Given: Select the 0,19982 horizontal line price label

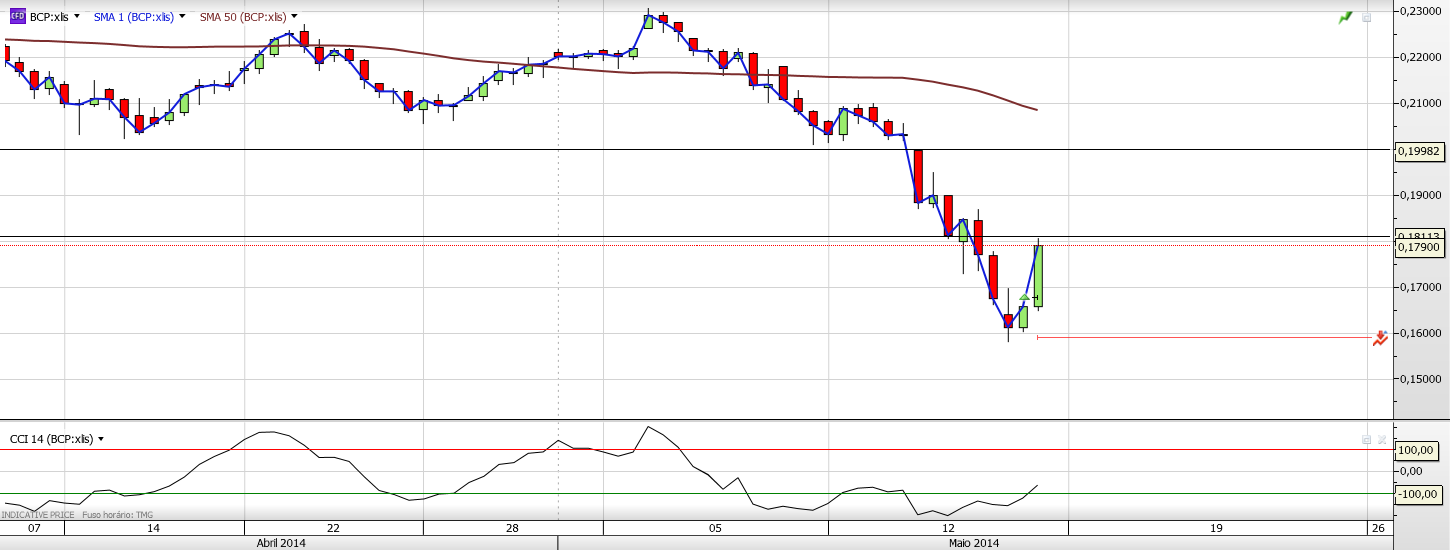Looking at the screenshot, I should 1418,150.
